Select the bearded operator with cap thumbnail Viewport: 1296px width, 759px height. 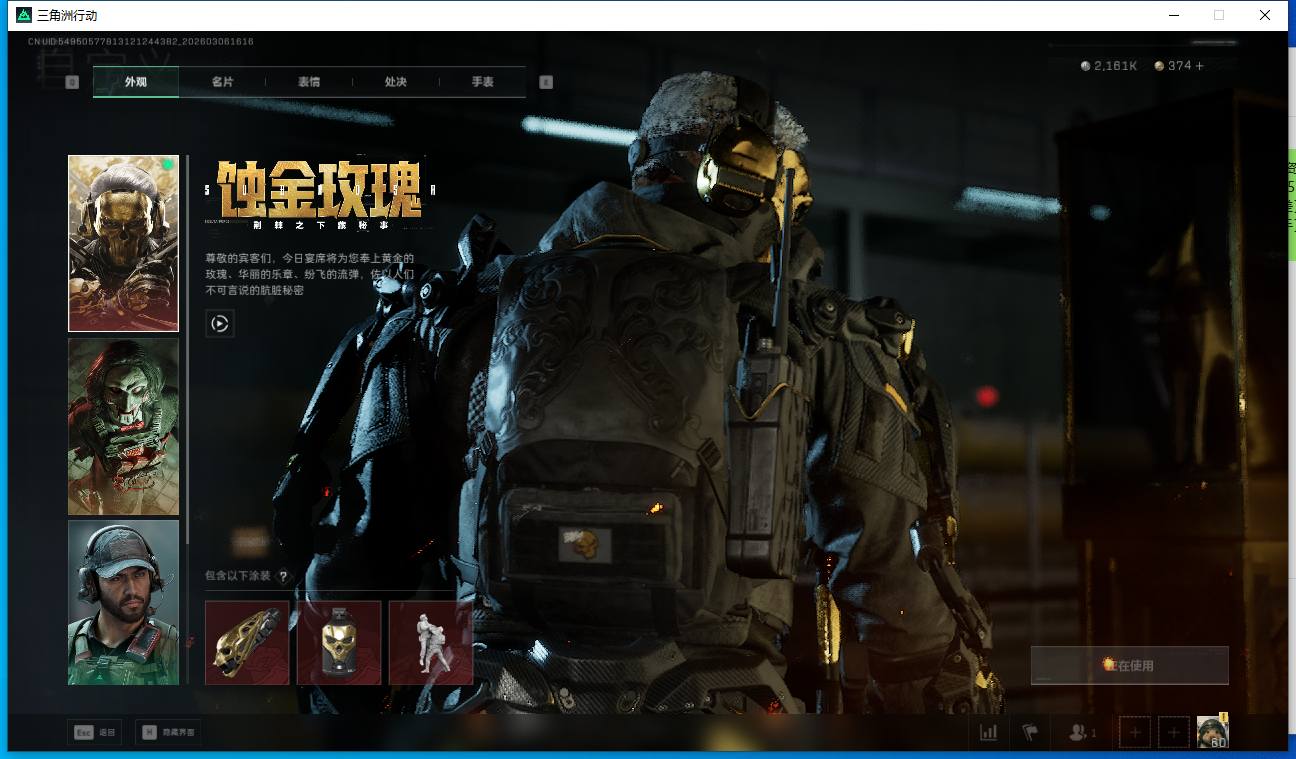click(123, 602)
